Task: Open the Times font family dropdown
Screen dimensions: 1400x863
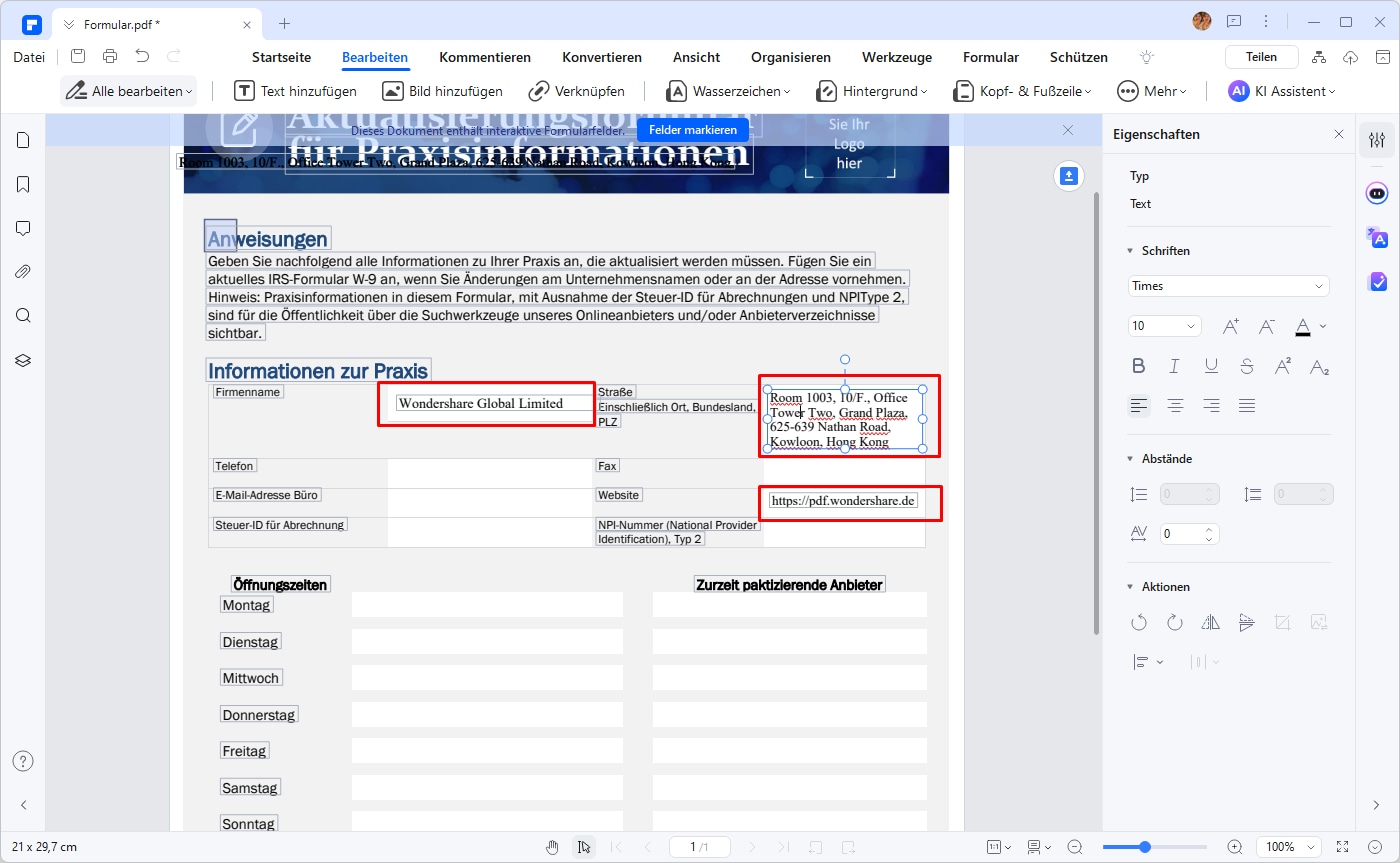Action: point(1229,286)
